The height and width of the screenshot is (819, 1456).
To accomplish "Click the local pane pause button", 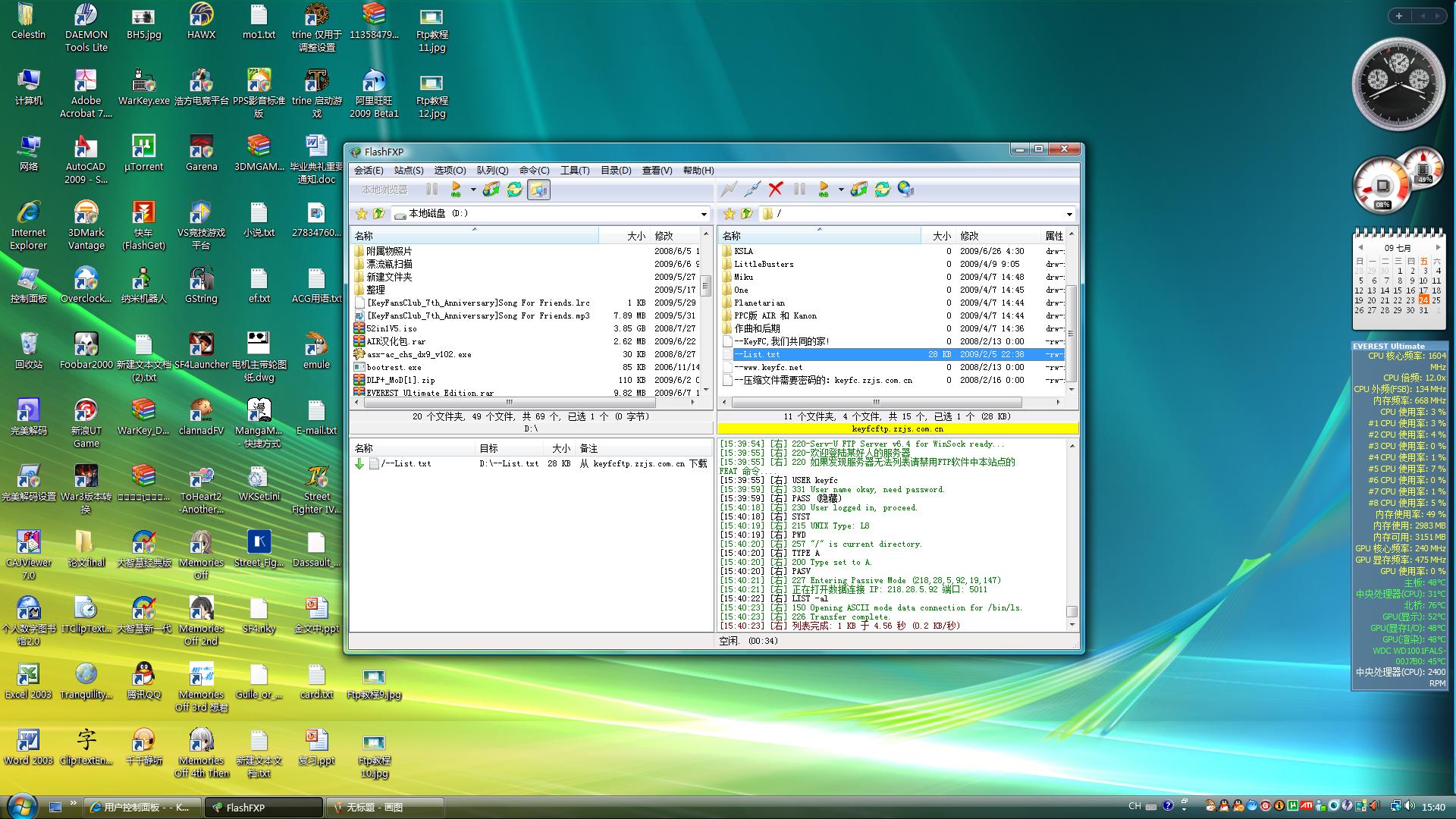I will coord(431,190).
